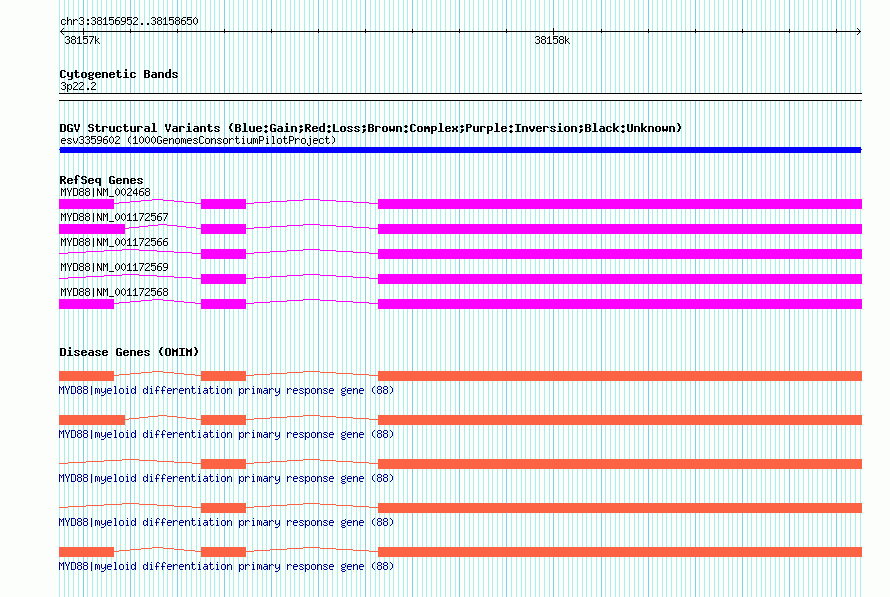The width and height of the screenshot is (890, 597).
Task: Open the MYD88|NM_002468 transcript label
Action: point(105,192)
